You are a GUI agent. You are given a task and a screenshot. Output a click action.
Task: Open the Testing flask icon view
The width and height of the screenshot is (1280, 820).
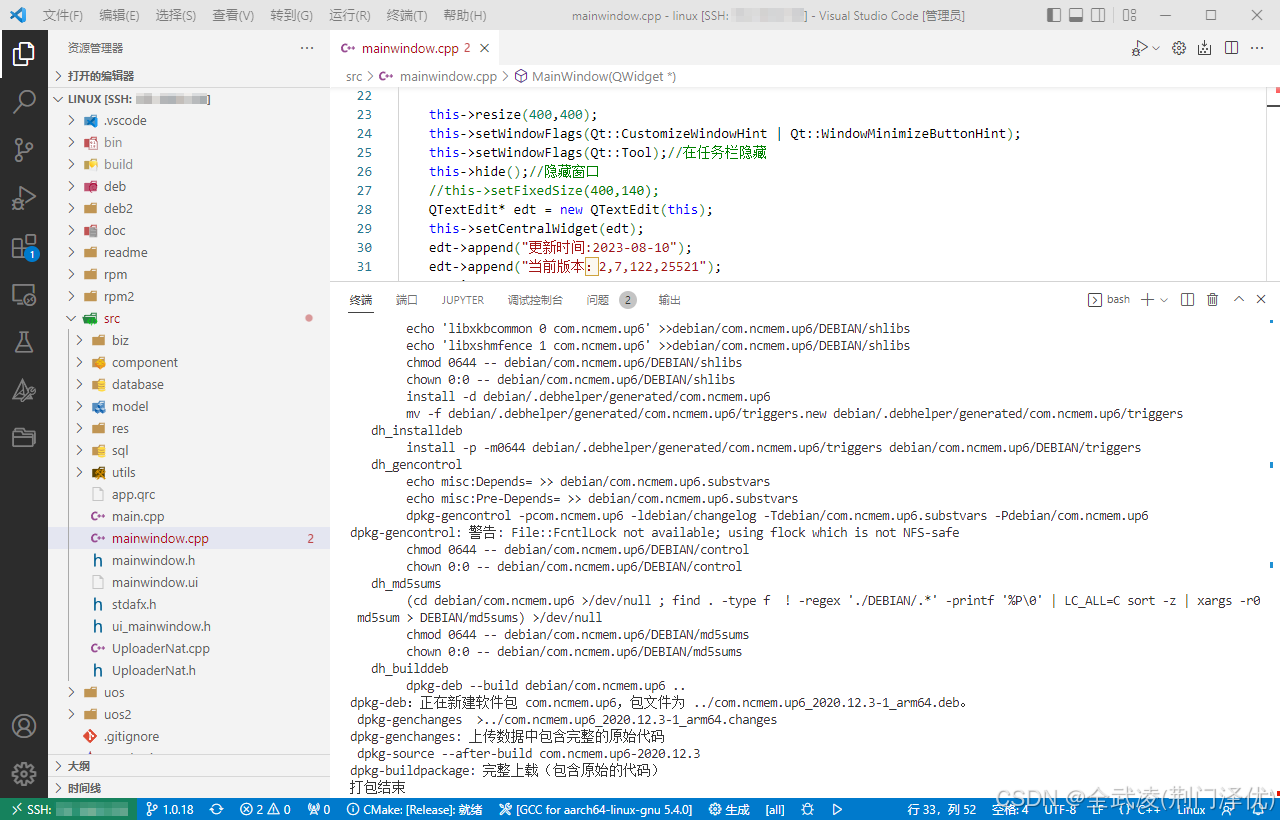tap(24, 342)
